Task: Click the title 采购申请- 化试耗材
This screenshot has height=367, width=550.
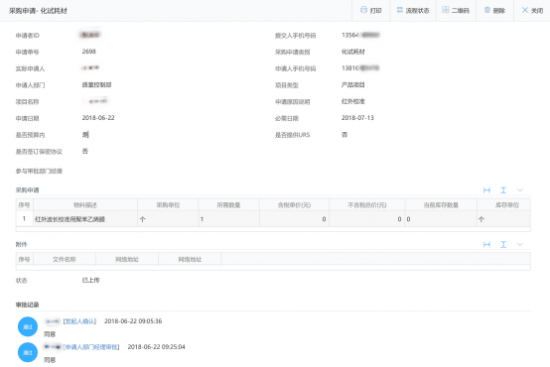Action: [38, 11]
